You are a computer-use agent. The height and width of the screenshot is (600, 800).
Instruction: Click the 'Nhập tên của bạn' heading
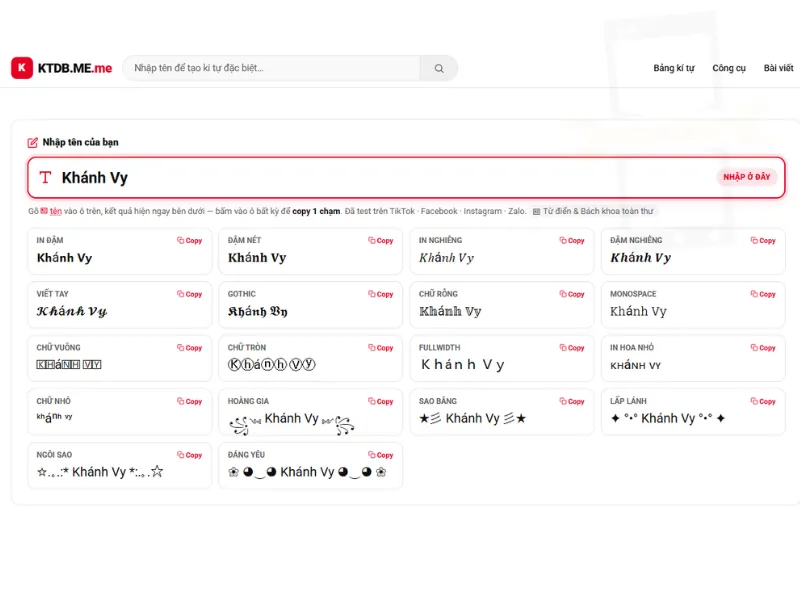click(81, 142)
